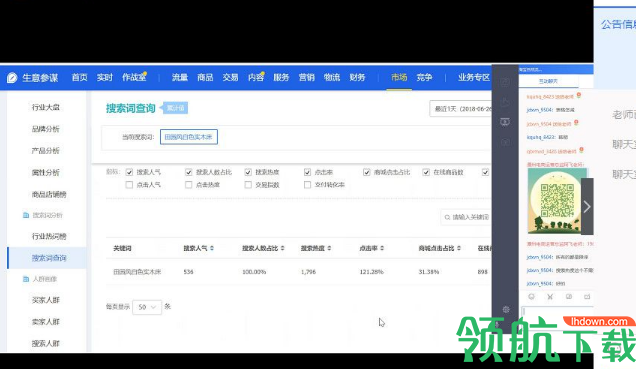The height and width of the screenshot is (369, 636).
Task: Sort table by 搜索热度 arrows
Action: pyautogui.click(x=329, y=248)
